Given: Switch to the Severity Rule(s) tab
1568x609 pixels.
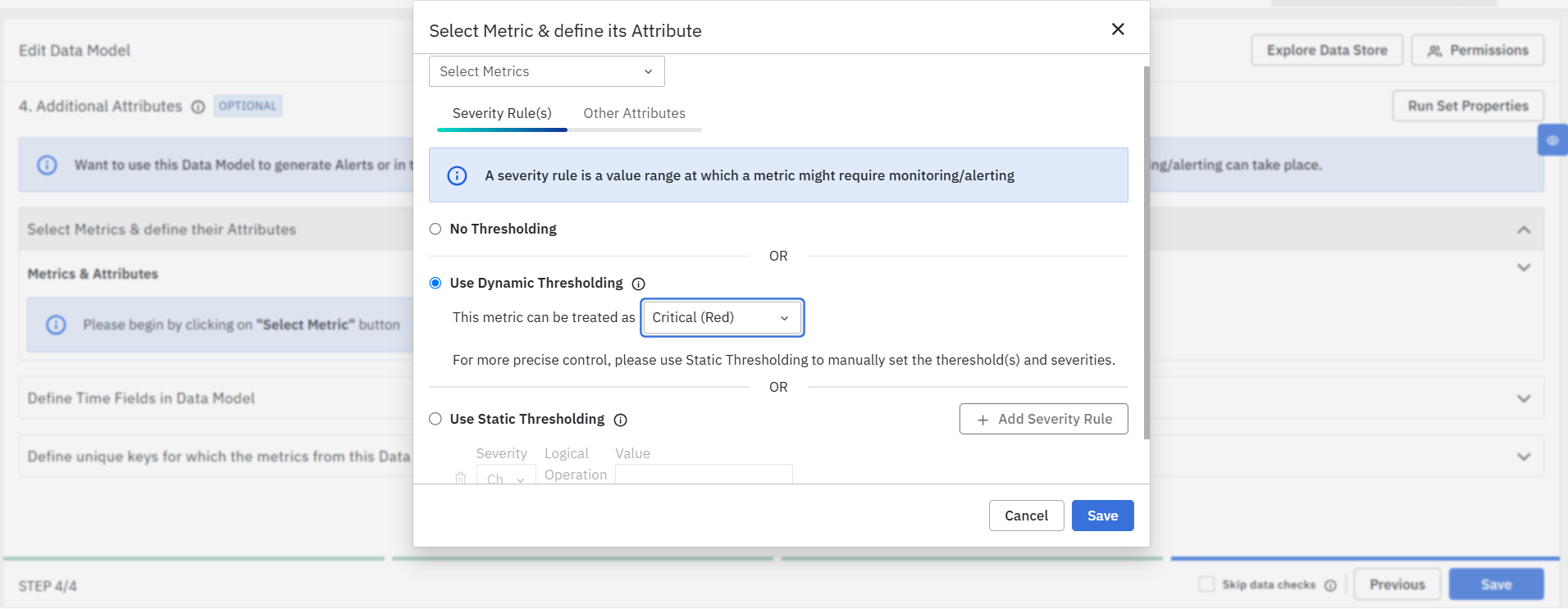Looking at the screenshot, I should coord(502,113).
